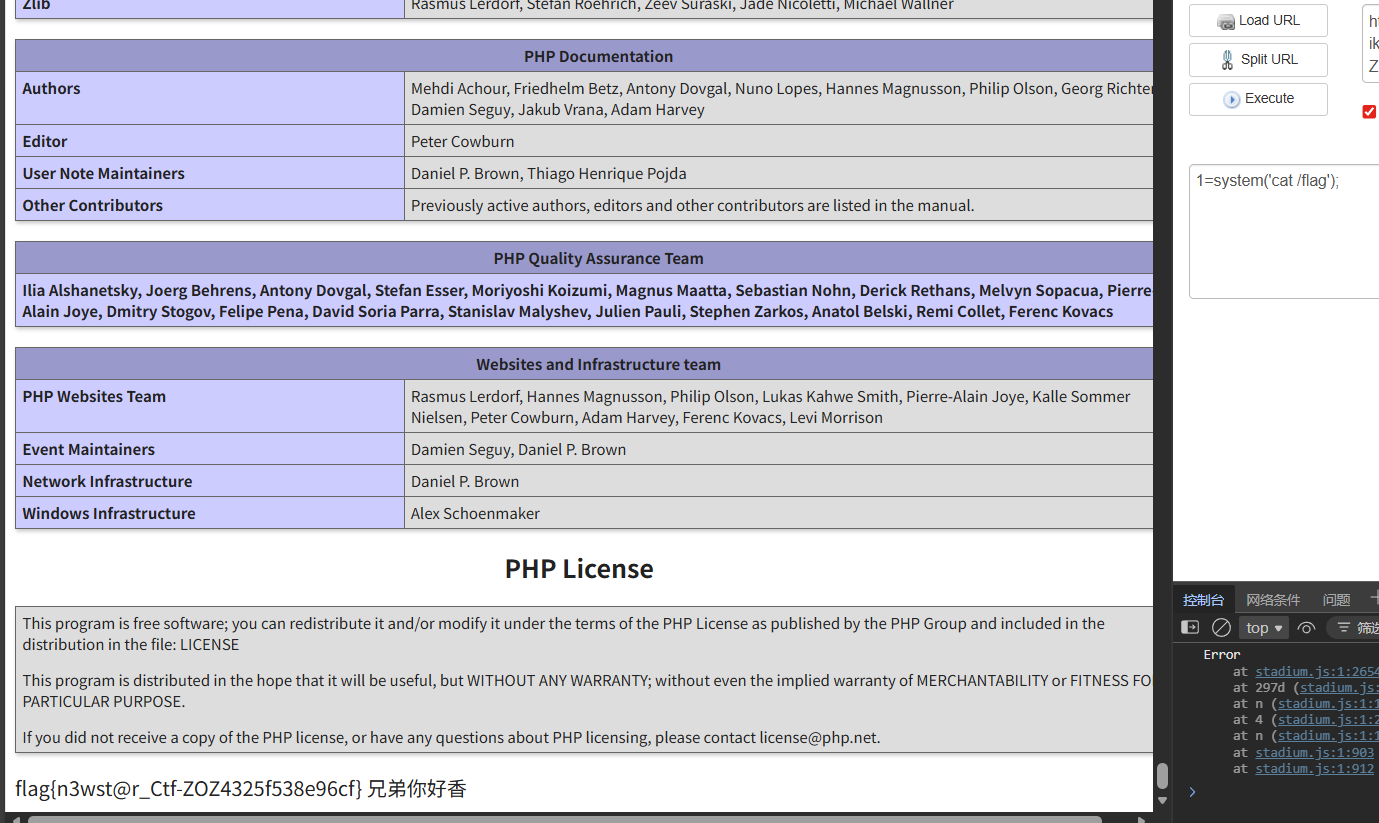Image resolution: width=1379 pixels, height=823 pixels.
Task: Switch to the 控制台 console tab
Action: [1203, 600]
